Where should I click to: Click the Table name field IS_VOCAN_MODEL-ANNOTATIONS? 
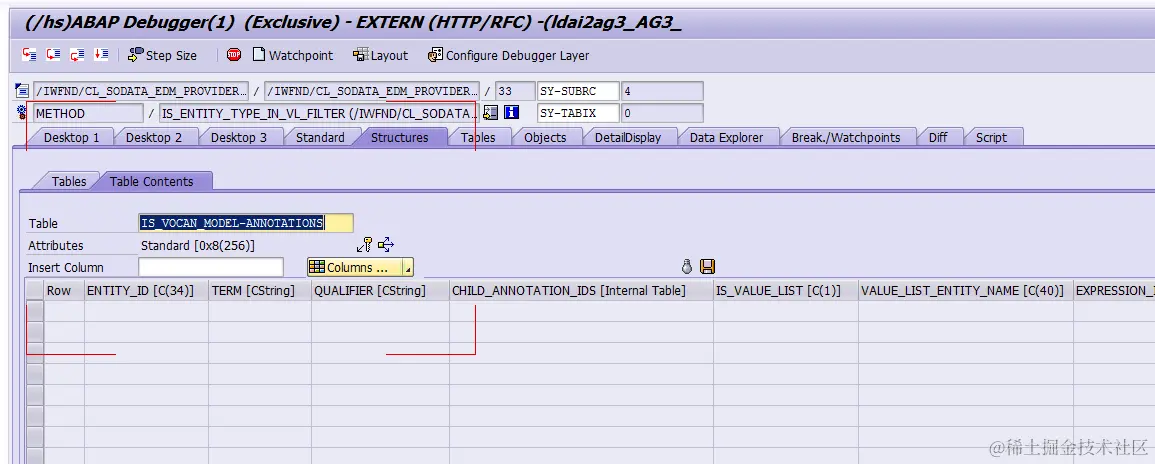click(245, 223)
